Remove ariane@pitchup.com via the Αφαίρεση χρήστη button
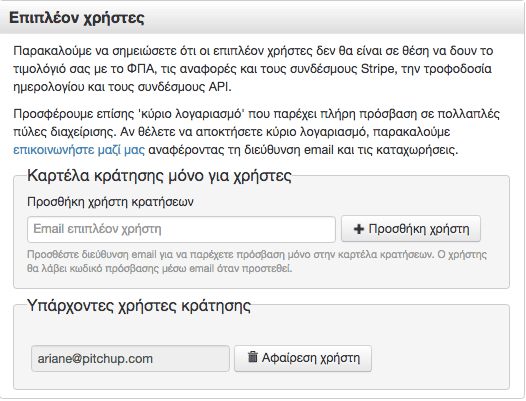 (x=303, y=358)
